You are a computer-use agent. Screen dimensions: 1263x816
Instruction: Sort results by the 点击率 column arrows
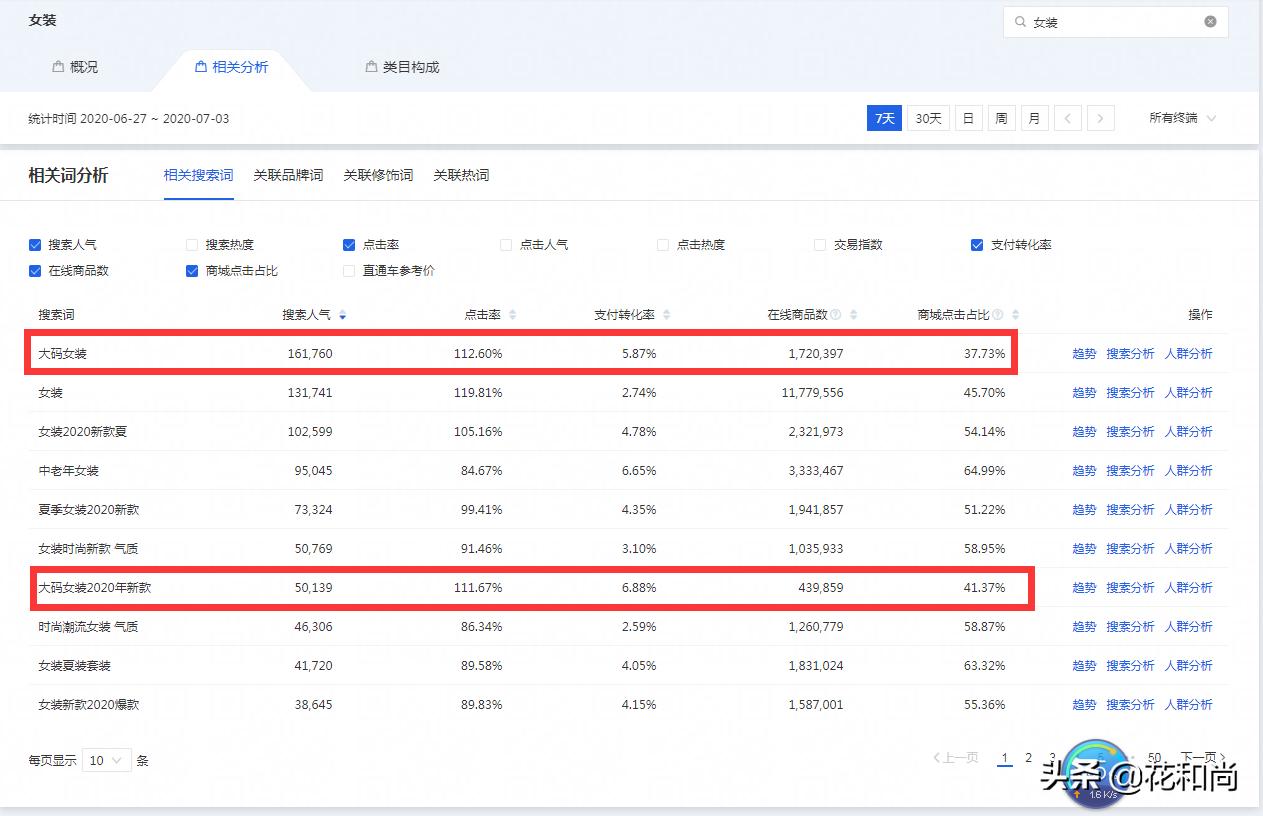point(513,314)
